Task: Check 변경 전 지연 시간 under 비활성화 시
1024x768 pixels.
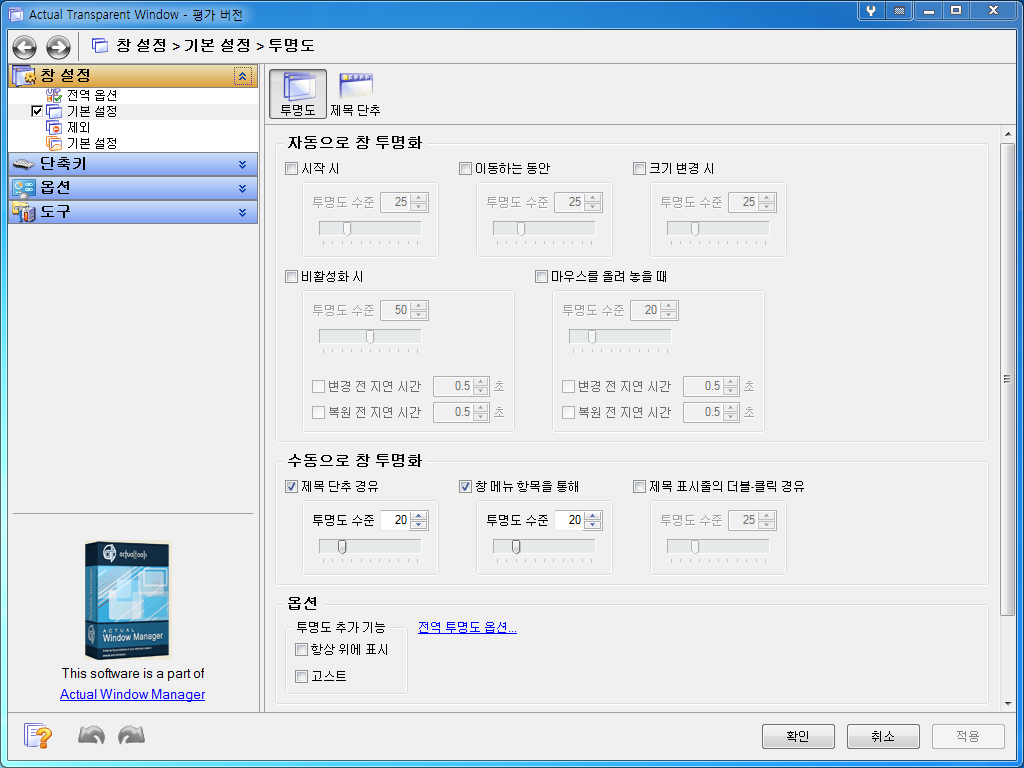Action: point(318,387)
